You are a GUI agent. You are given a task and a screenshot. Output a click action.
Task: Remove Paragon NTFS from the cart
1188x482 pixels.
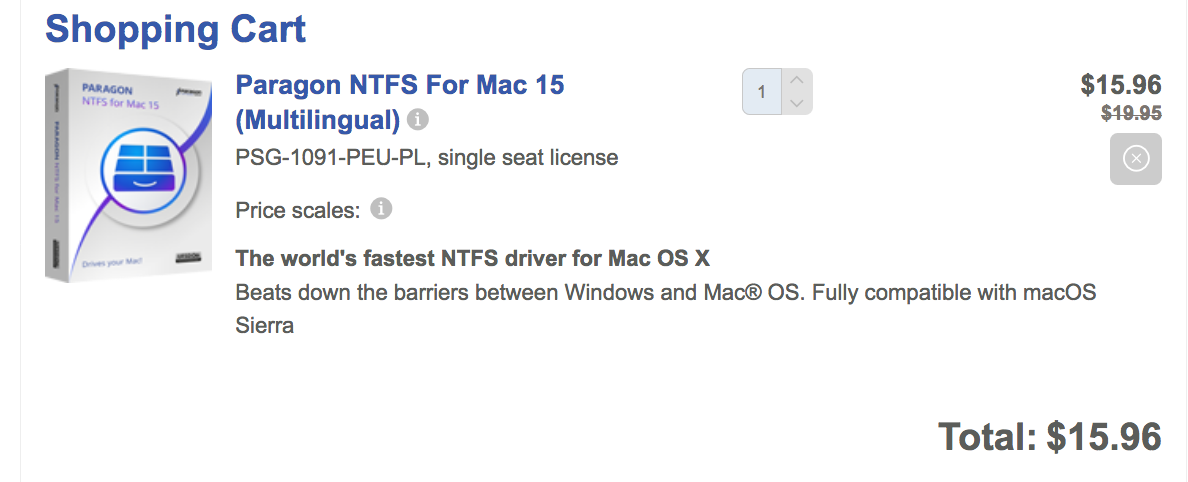pos(1135,159)
